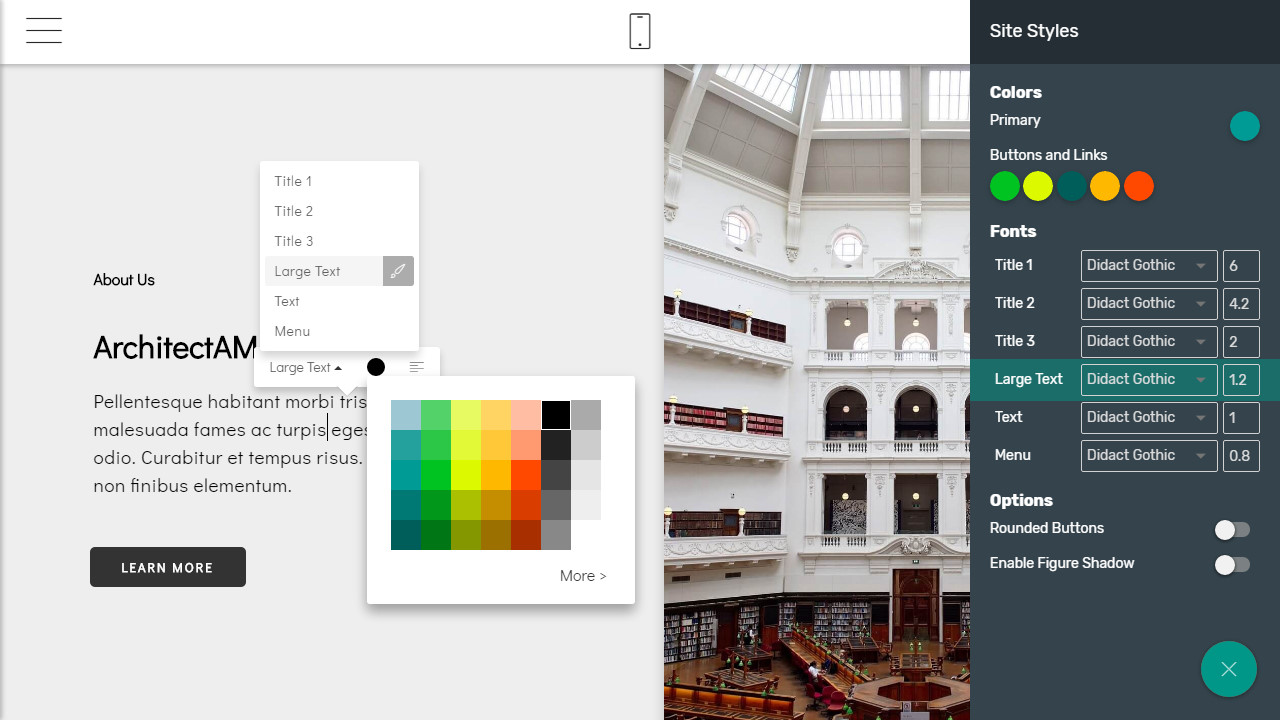Enable Rounded Buttons toggle

point(1232,530)
